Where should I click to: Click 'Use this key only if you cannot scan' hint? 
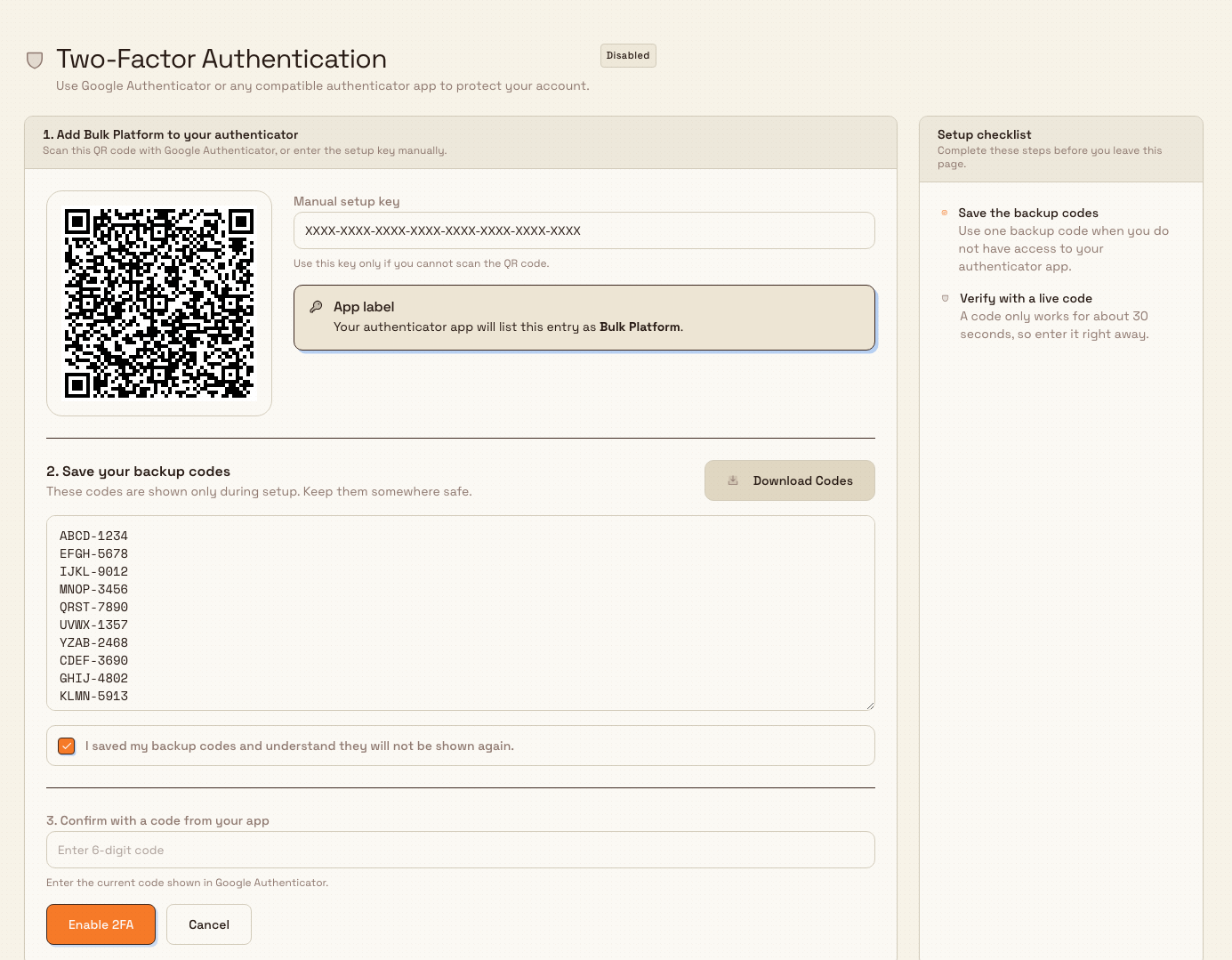tap(422, 263)
